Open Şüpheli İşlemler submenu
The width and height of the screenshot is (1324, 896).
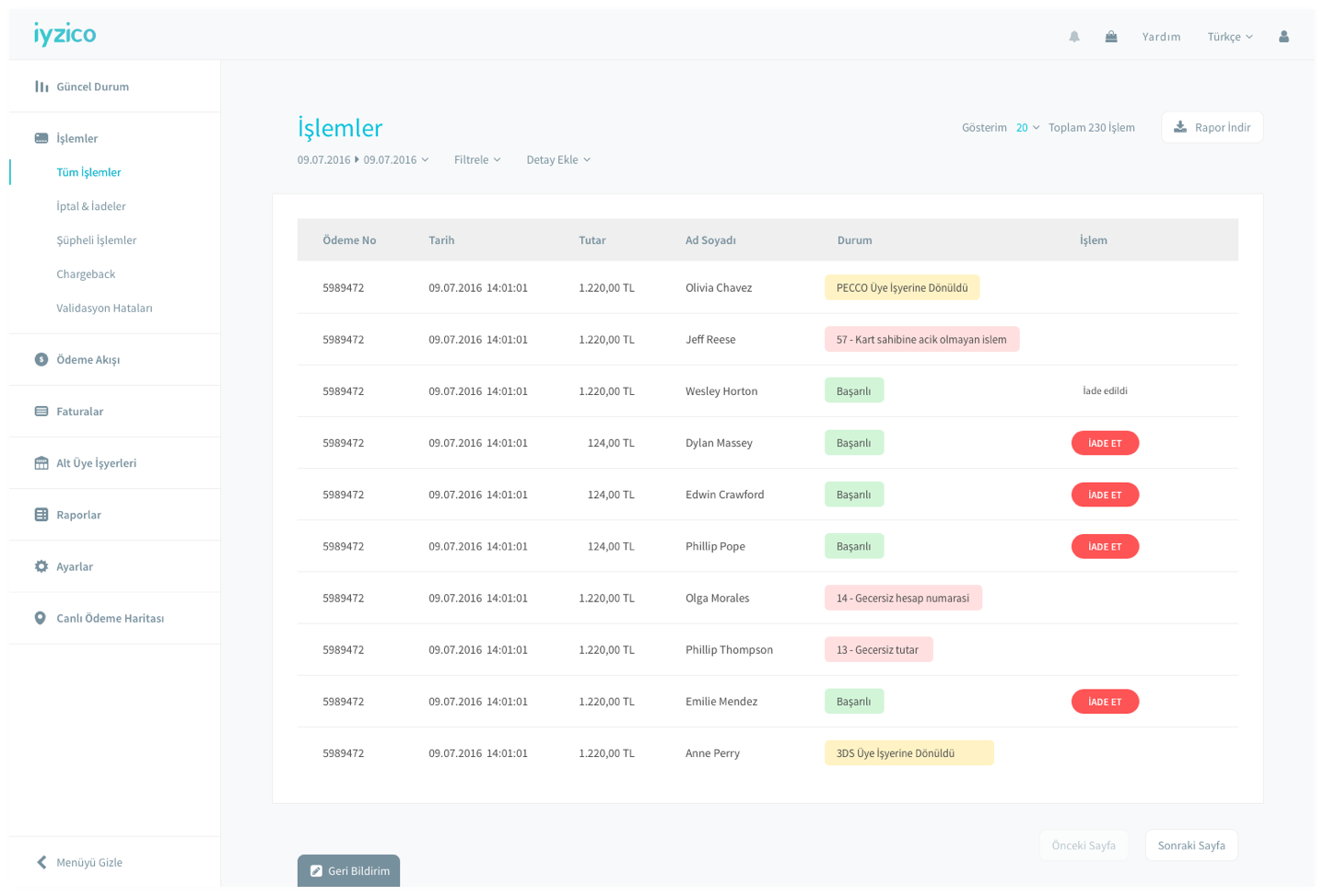pos(96,240)
